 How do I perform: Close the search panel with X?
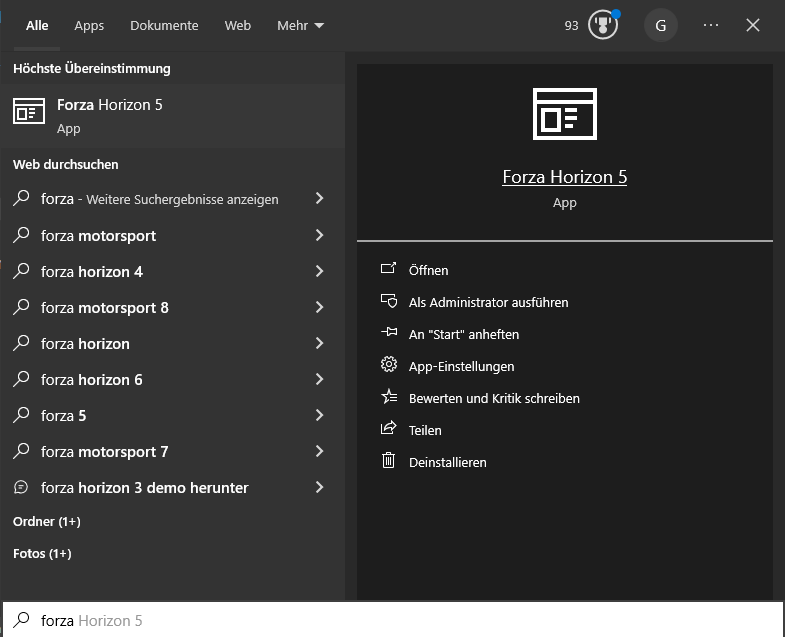coord(752,25)
